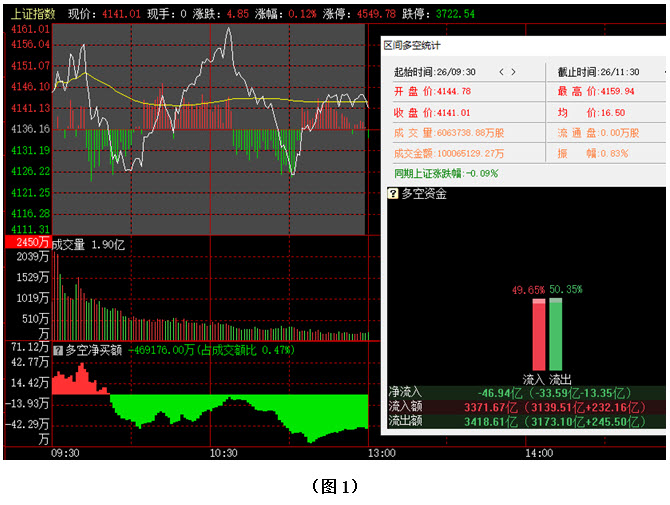The height and width of the screenshot is (505, 670).
Task: Click the 14:00 marker on time axis
Action: [x=539, y=453]
